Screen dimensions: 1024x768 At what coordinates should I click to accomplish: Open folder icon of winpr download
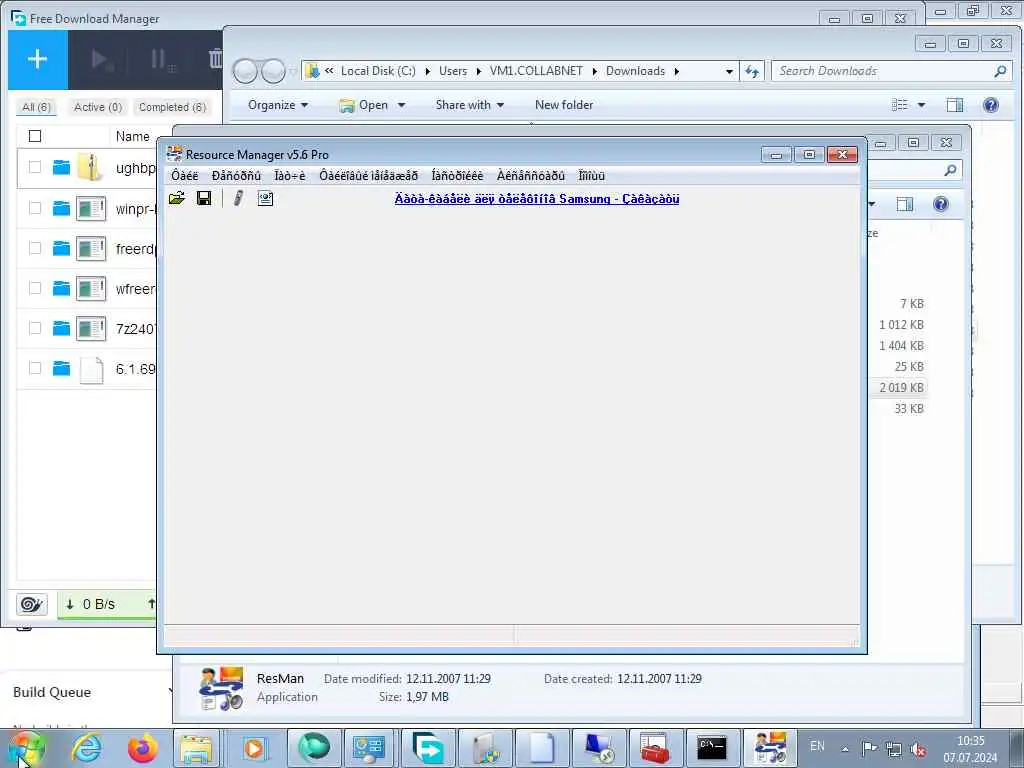(61, 208)
